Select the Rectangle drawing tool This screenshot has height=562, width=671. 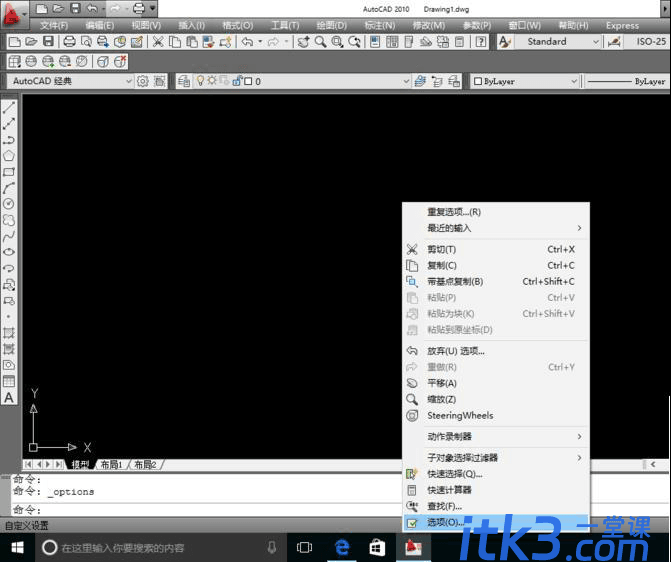click(x=9, y=172)
